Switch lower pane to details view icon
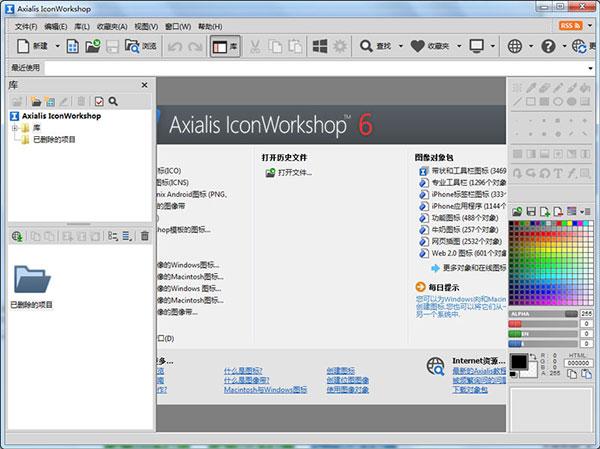The height and width of the screenshot is (449, 600). (127, 236)
